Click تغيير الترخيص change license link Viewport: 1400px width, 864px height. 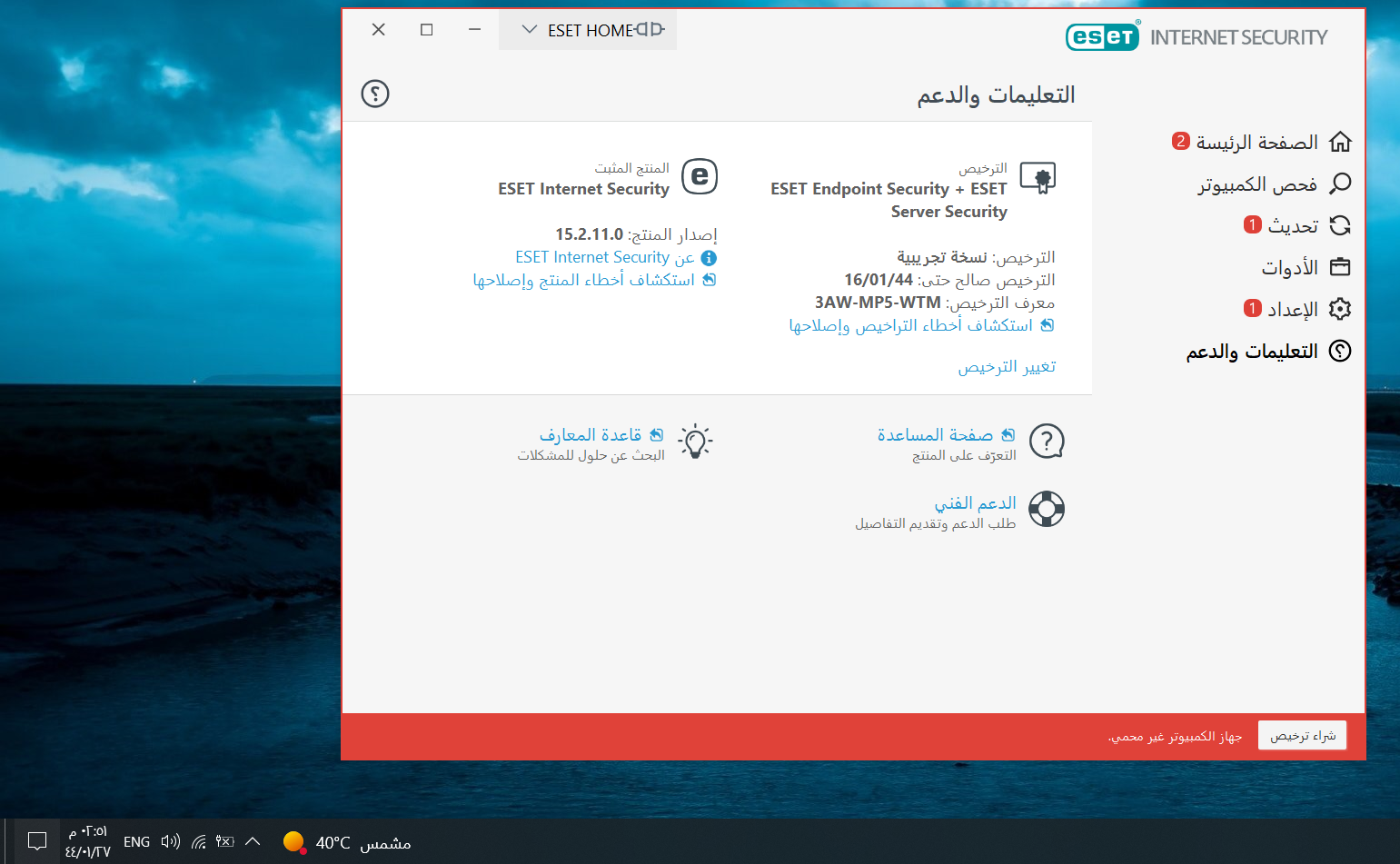(1007, 366)
